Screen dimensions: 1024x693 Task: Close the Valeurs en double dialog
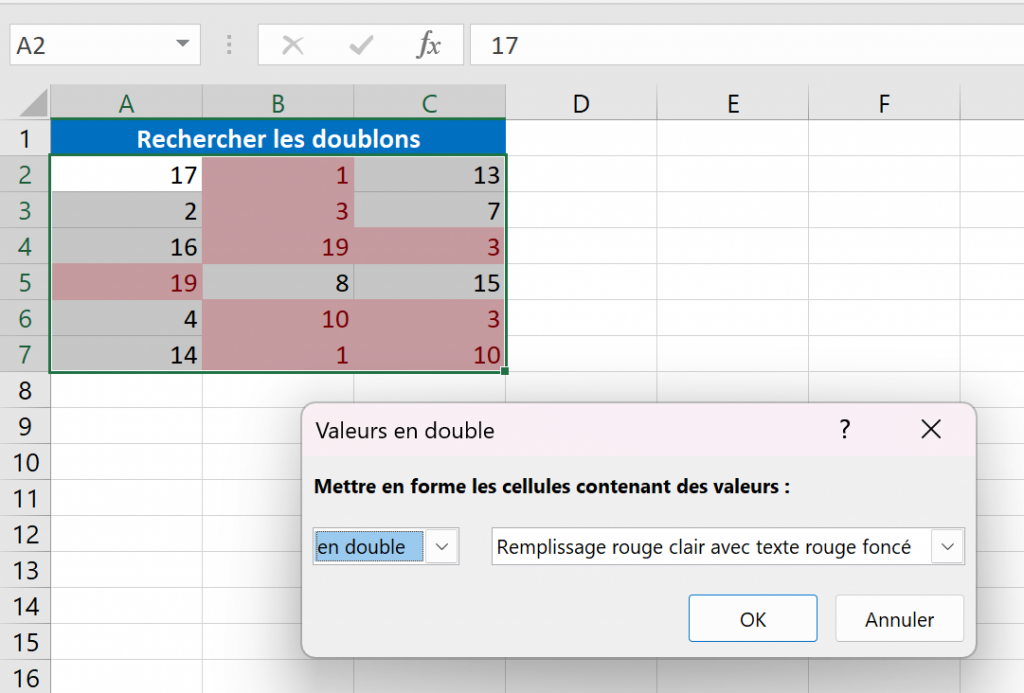[930, 429]
